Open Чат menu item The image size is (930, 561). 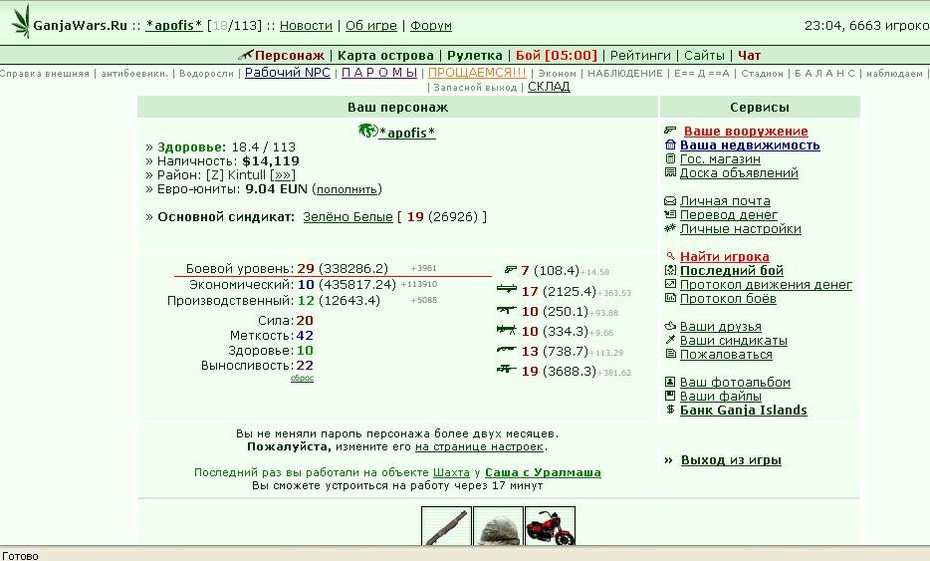pyautogui.click(x=749, y=56)
